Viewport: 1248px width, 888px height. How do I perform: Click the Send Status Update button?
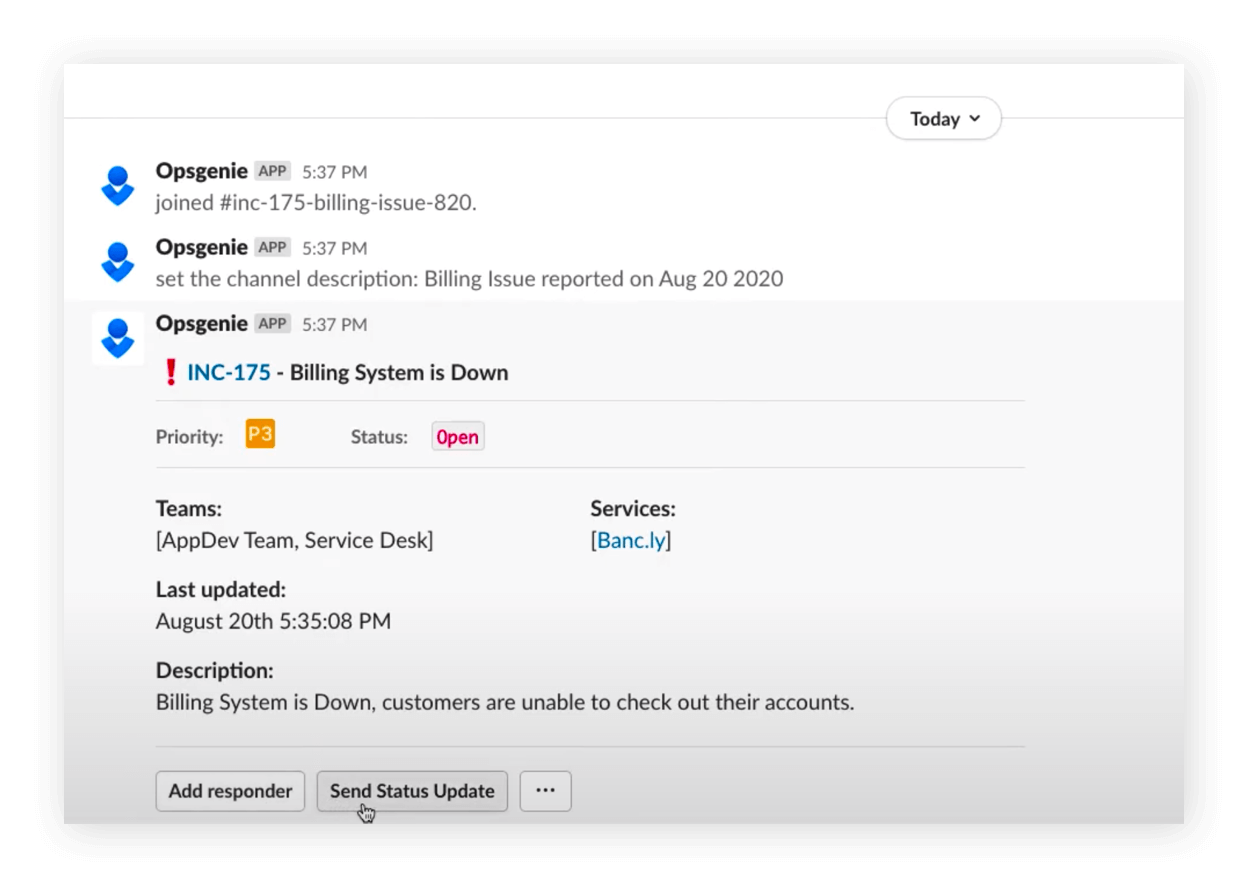[412, 790]
